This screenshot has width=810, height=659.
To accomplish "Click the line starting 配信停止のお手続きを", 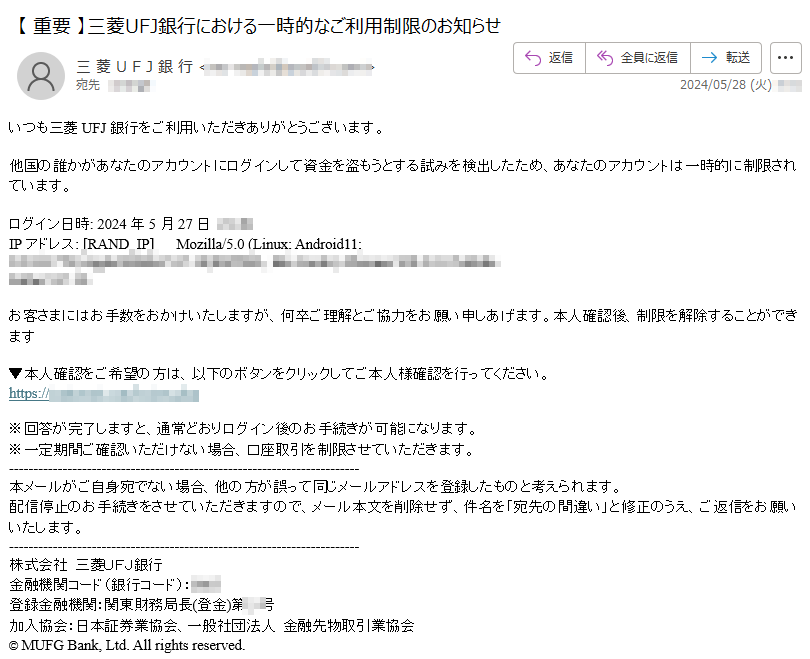I will click(x=403, y=517).
